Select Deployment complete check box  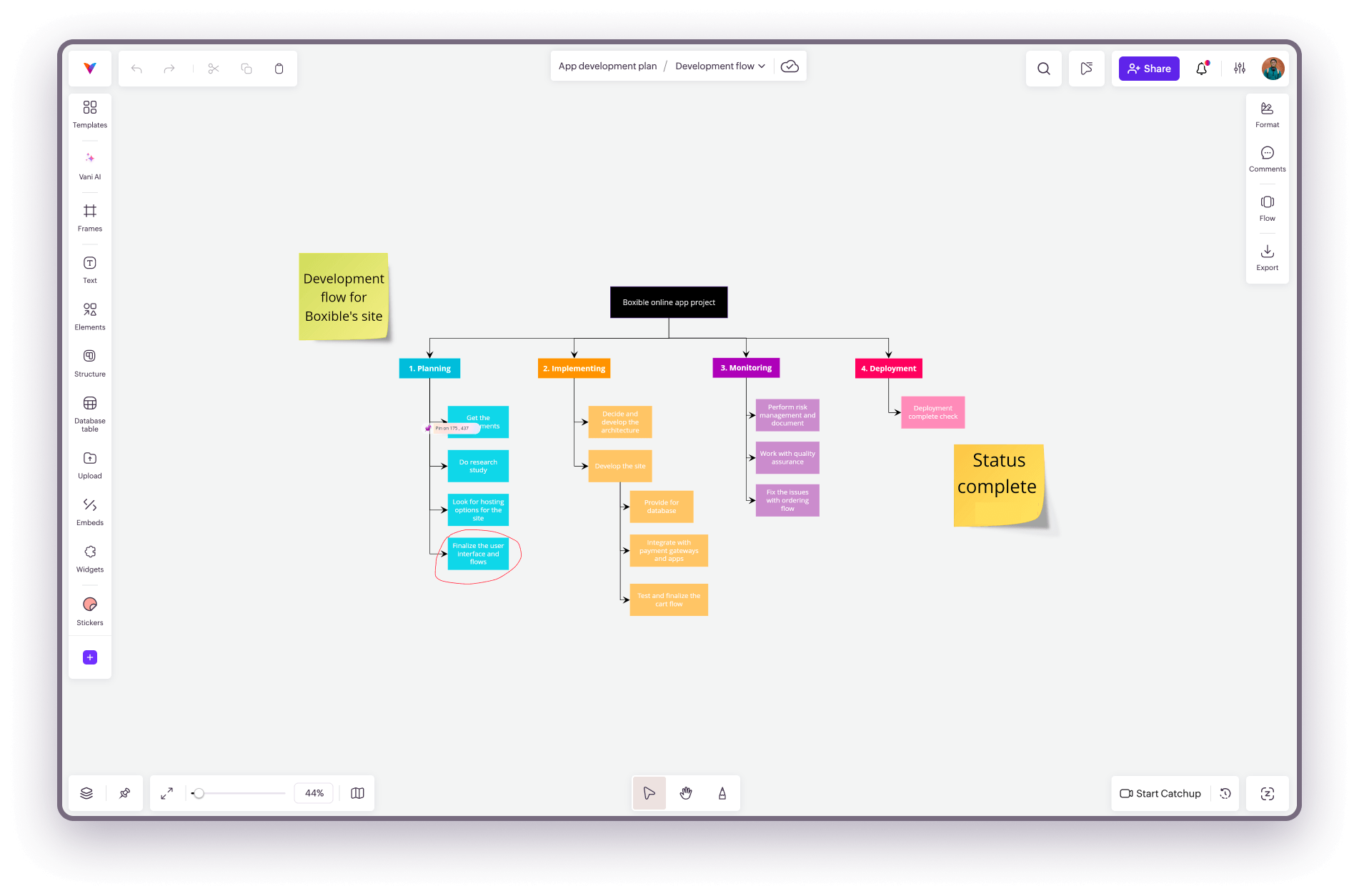(x=933, y=412)
